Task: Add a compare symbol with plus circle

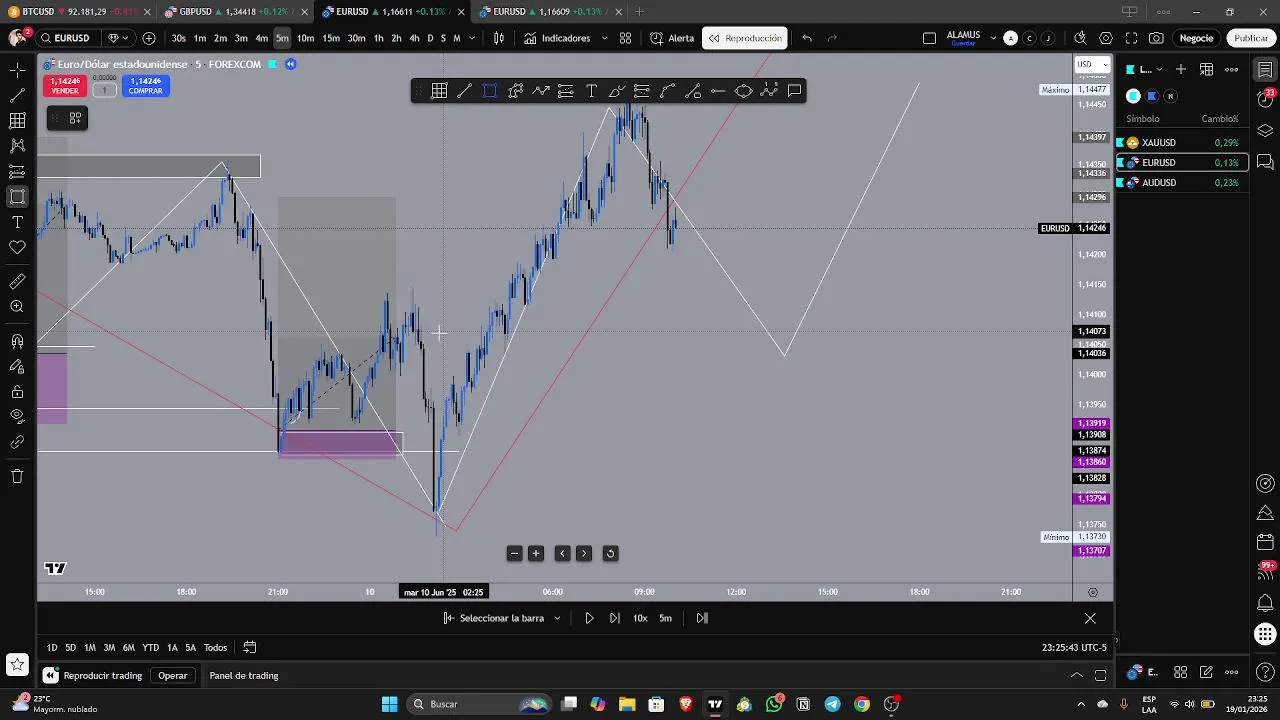Action: point(149,38)
